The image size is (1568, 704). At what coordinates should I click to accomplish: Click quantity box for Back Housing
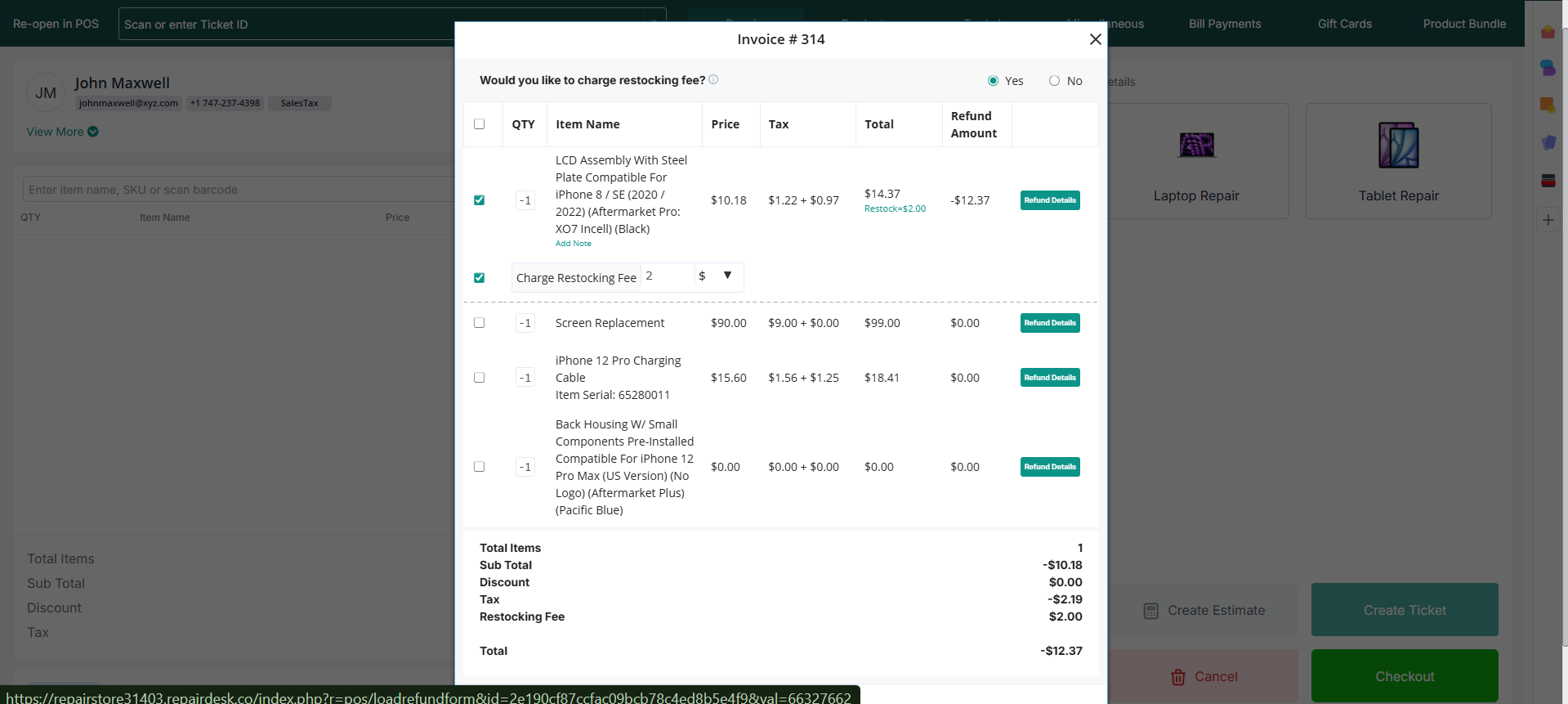tap(525, 467)
